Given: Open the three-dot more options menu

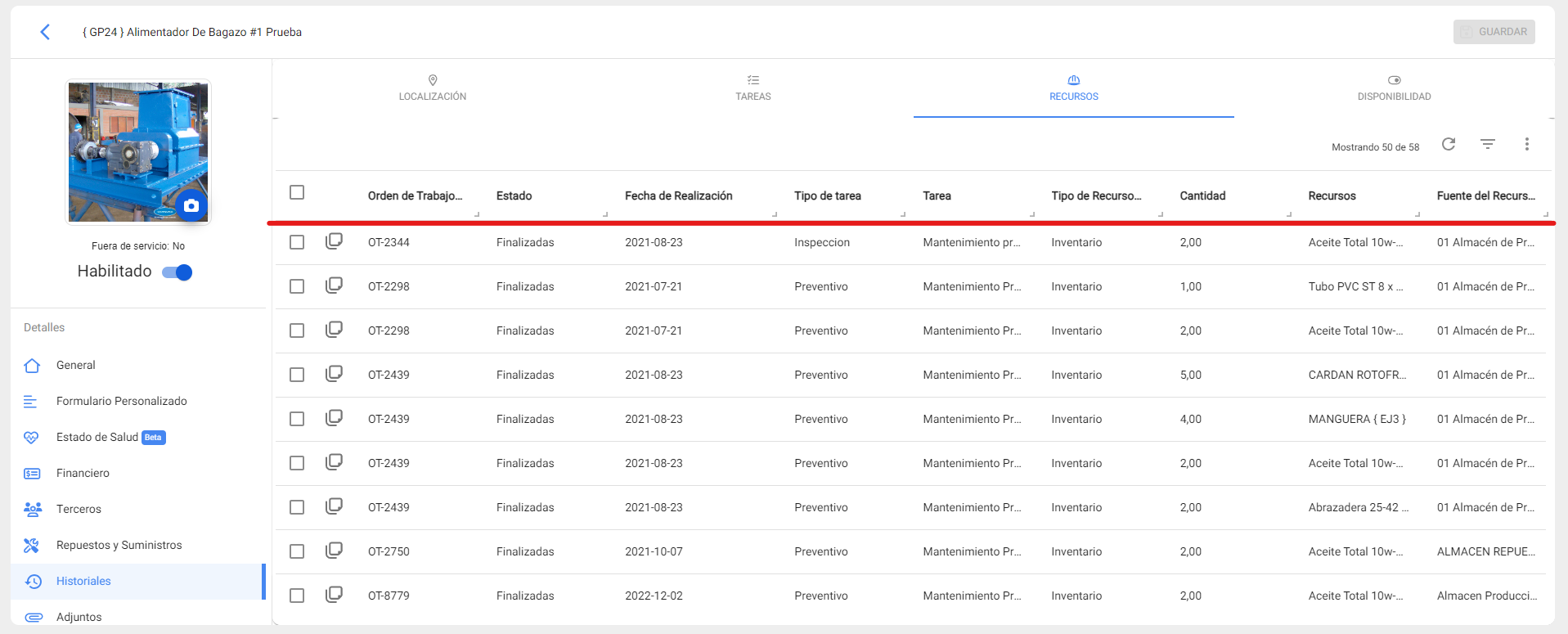Looking at the screenshot, I should (1526, 145).
